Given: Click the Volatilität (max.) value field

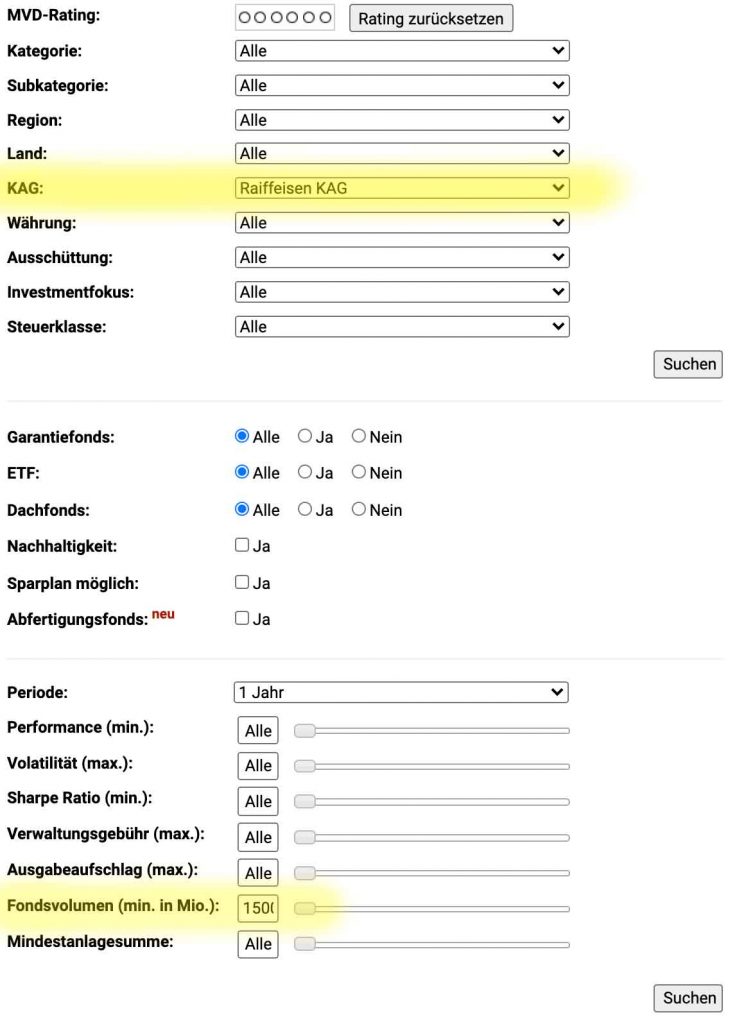Looking at the screenshot, I should click(258, 766).
